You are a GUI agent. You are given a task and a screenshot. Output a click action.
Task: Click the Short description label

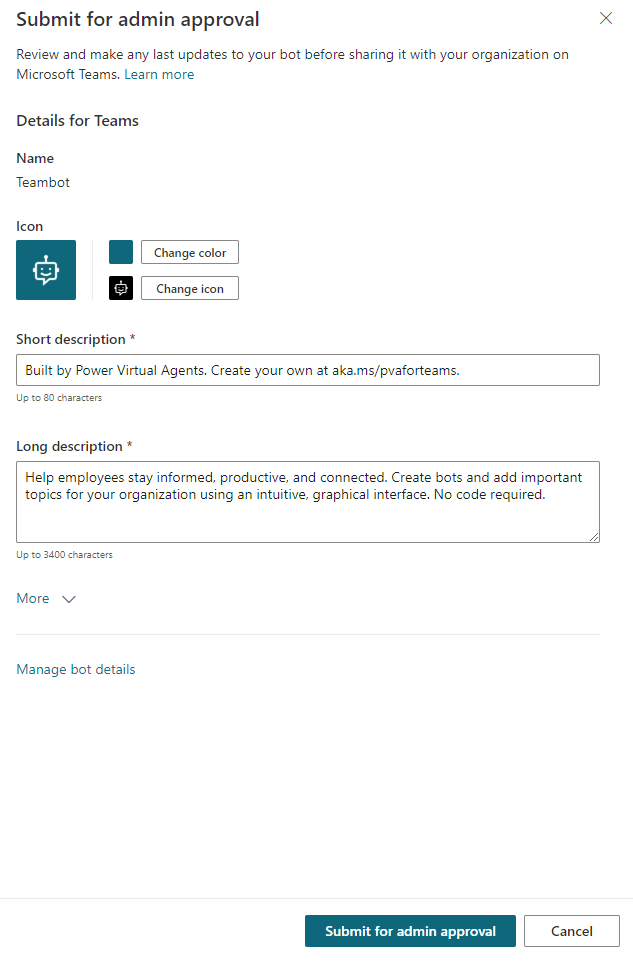click(x=71, y=340)
